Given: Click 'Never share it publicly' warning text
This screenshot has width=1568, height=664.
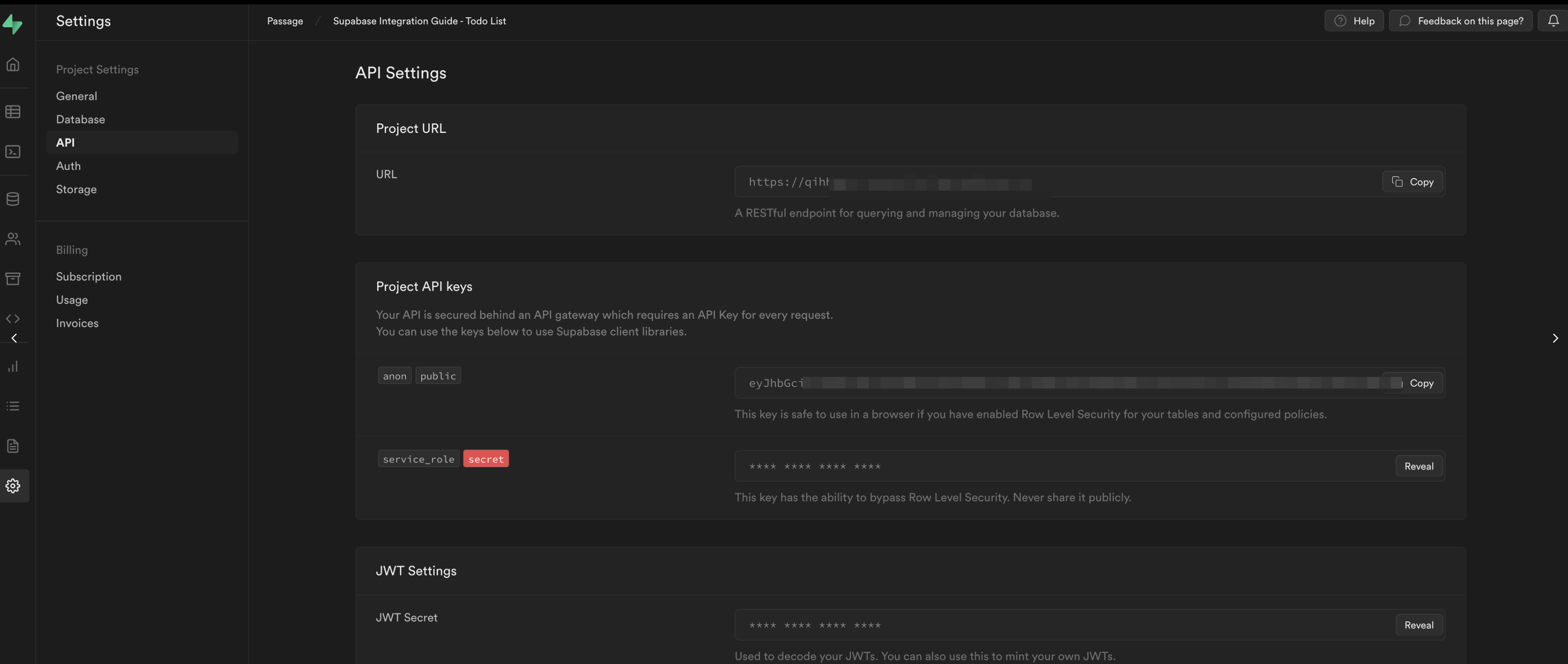Looking at the screenshot, I should 1072,497.
